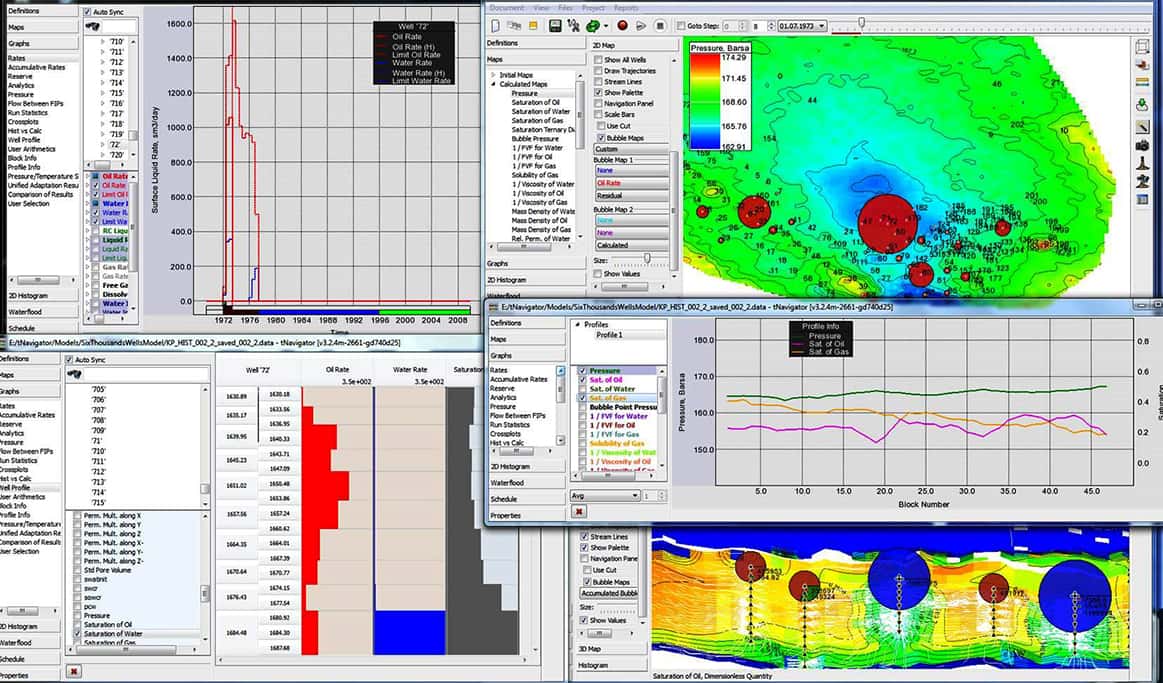Click the stop calculation icon in toolbar

tap(659, 26)
